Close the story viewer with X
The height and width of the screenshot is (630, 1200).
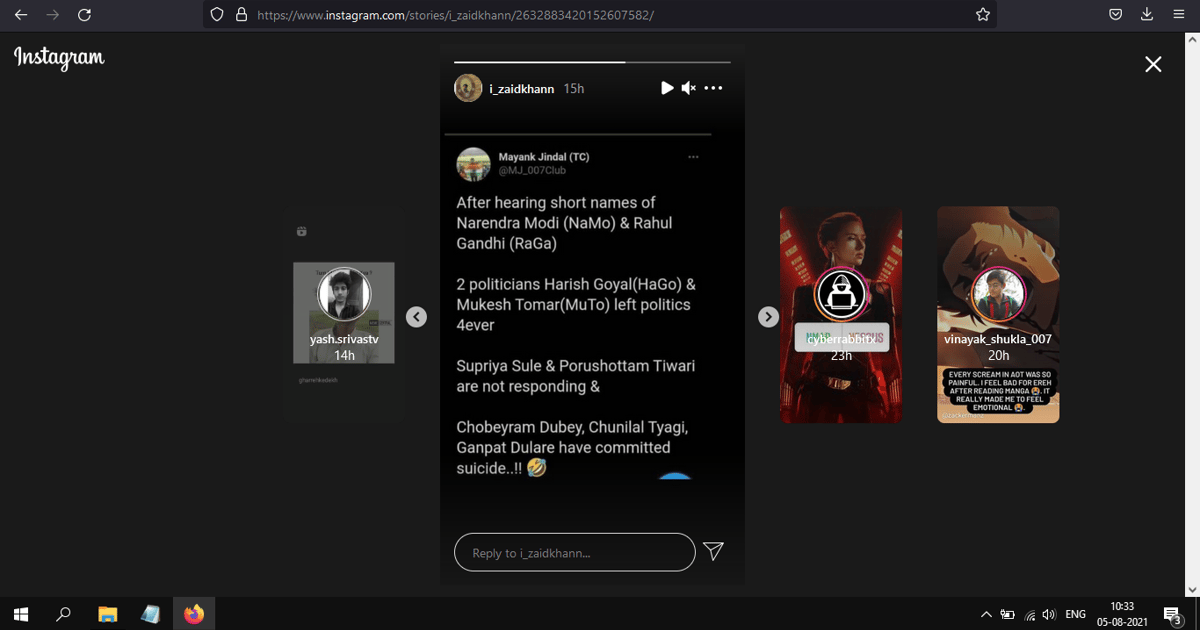1153,64
